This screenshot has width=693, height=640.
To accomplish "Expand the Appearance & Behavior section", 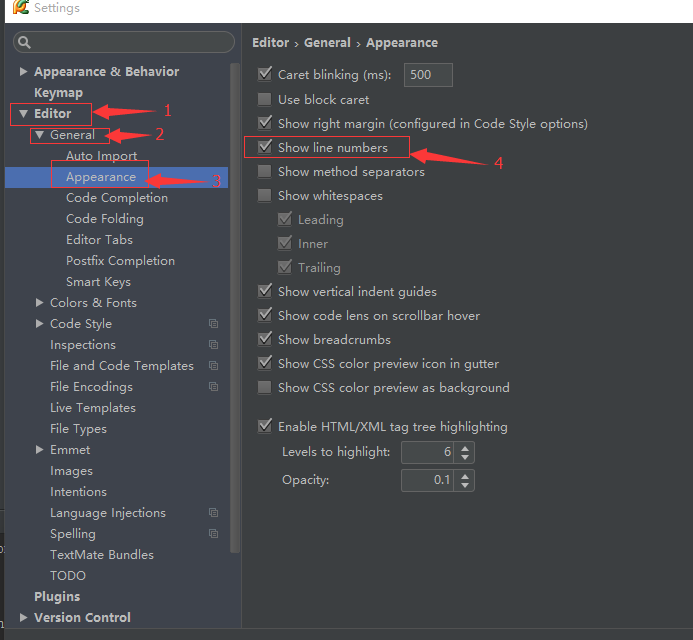I will 23,71.
